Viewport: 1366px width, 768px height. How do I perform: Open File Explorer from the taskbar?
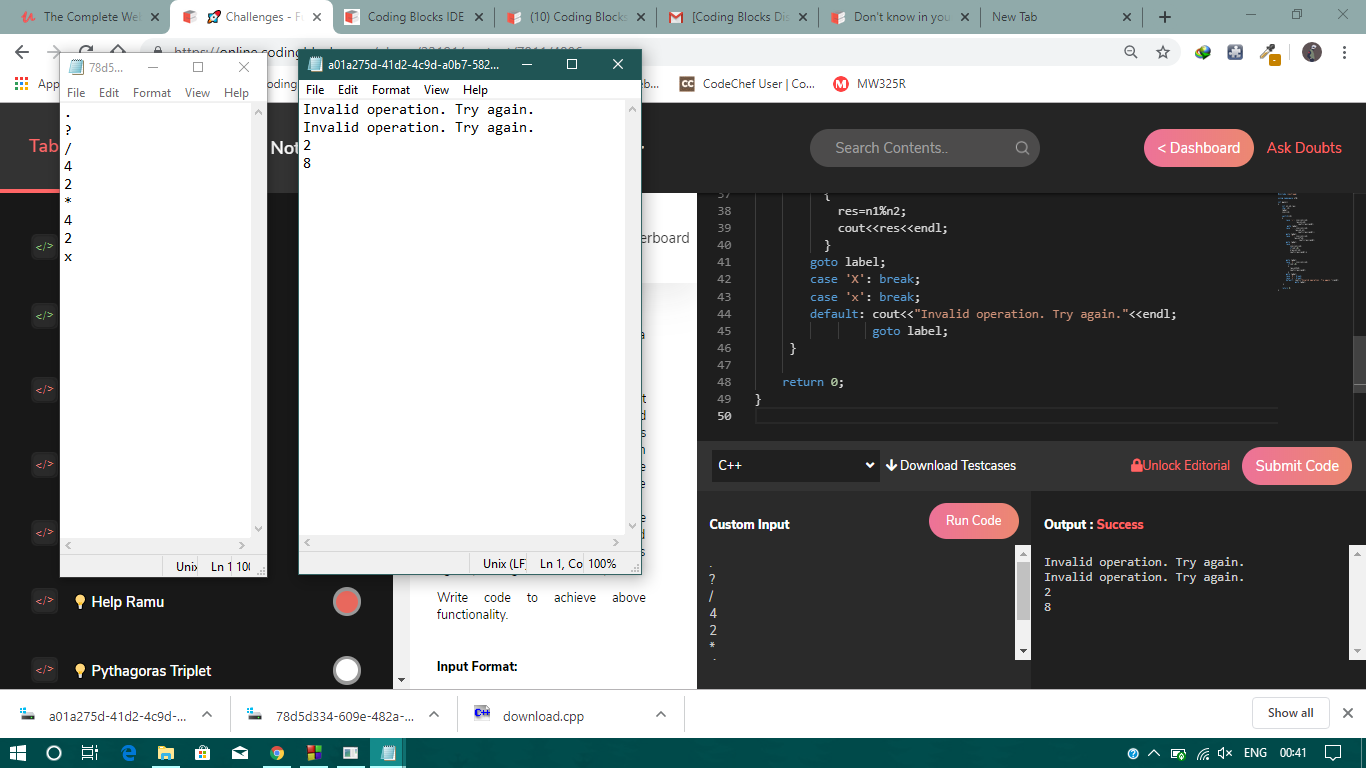click(165, 753)
